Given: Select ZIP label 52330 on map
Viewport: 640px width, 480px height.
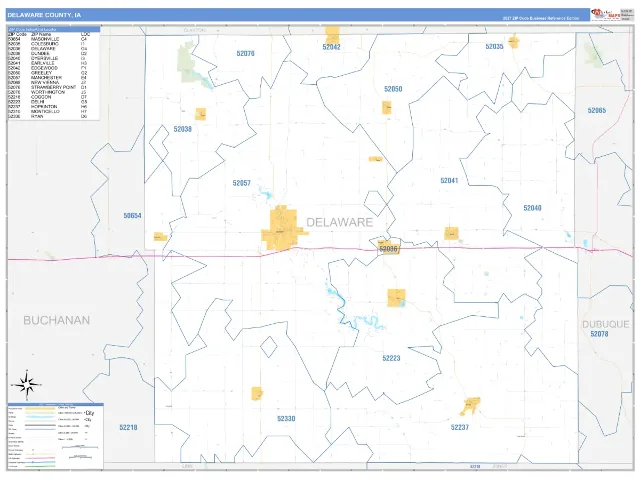Looking at the screenshot, I should click(286, 419).
